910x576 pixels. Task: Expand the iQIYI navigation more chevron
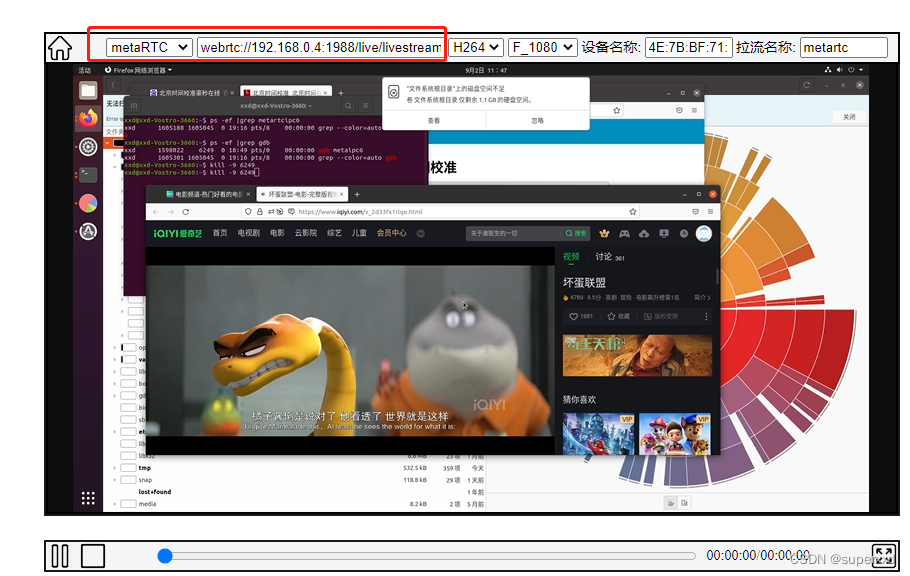click(421, 233)
